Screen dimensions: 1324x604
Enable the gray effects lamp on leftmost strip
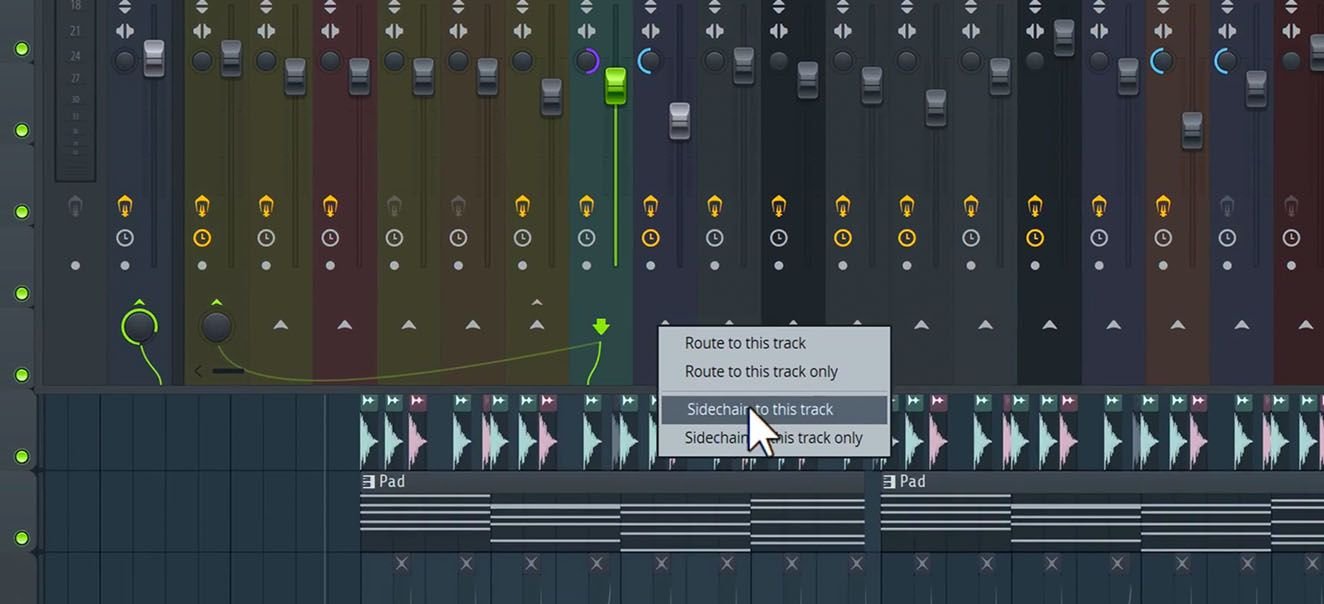(75, 207)
